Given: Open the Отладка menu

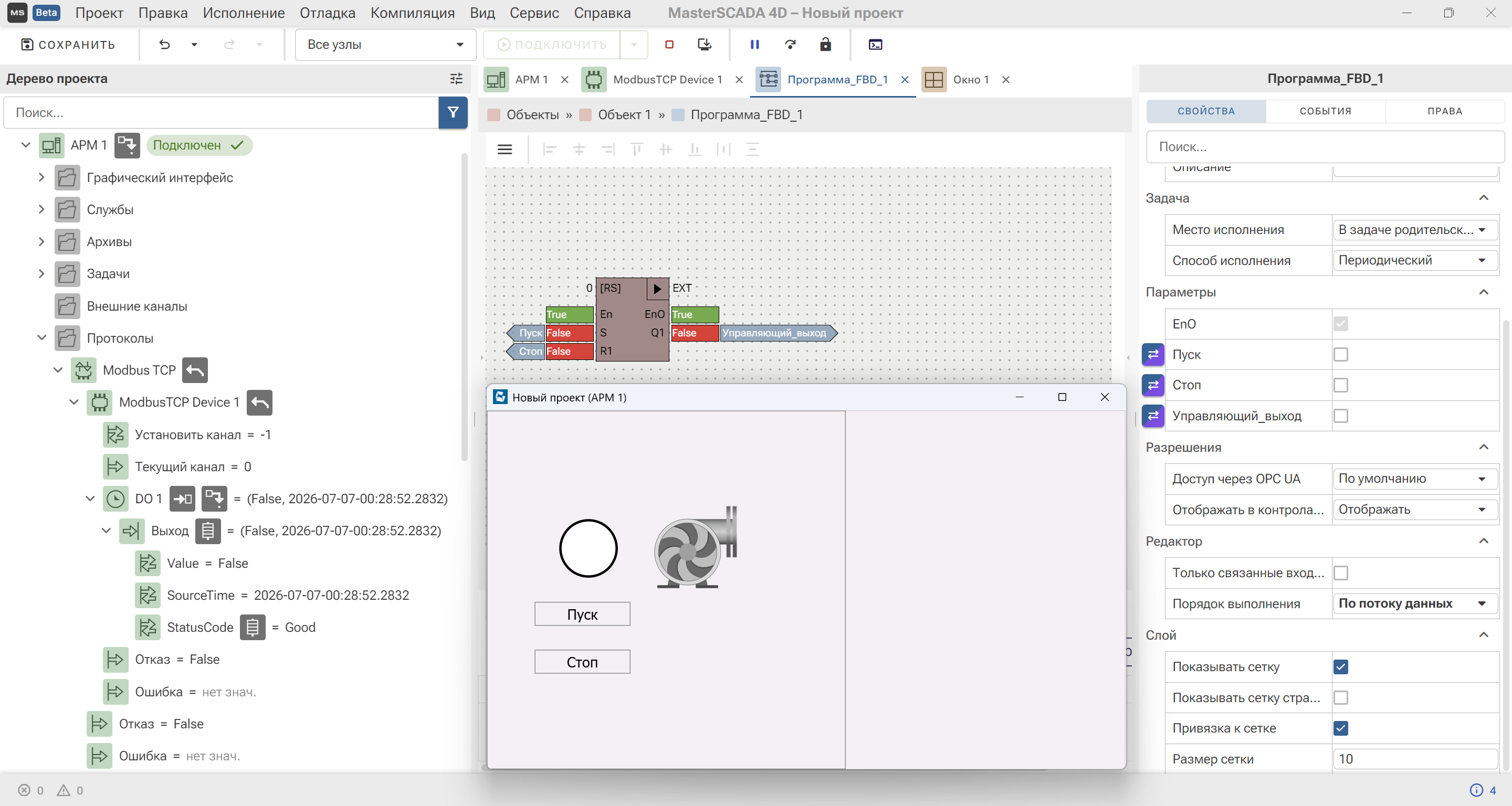Looking at the screenshot, I should point(328,13).
